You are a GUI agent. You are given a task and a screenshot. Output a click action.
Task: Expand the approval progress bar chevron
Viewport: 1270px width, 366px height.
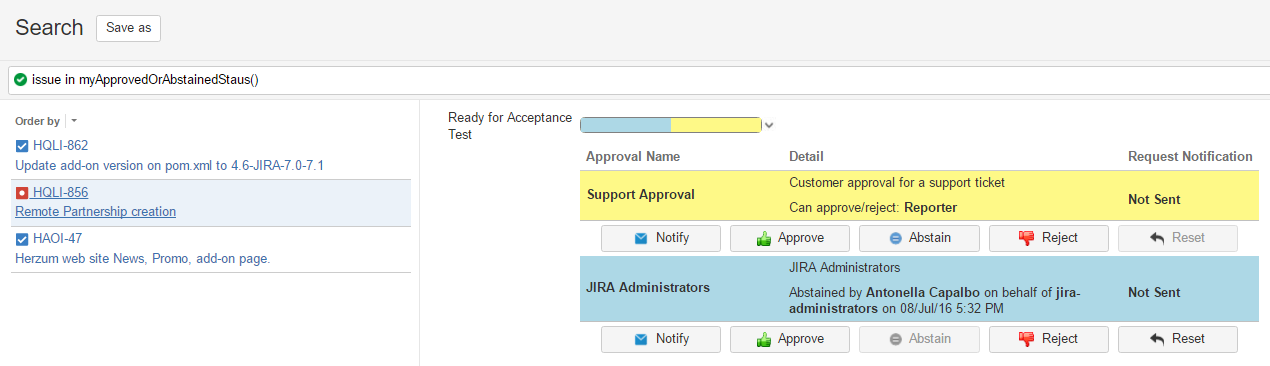tap(769, 125)
